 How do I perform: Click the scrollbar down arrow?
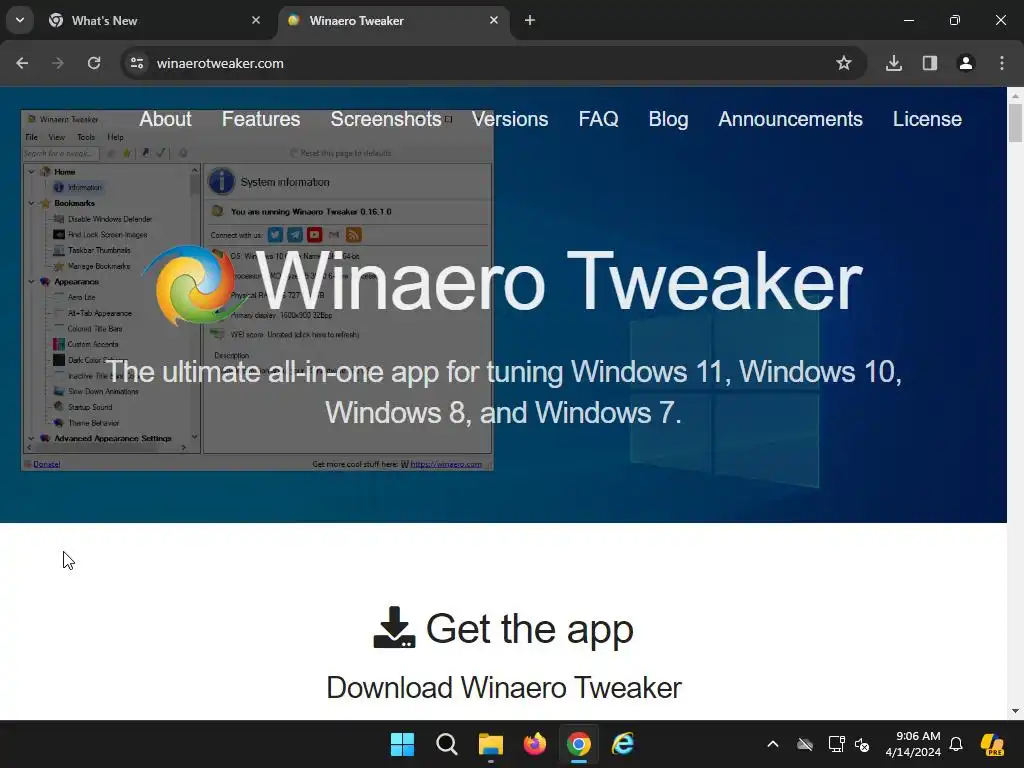tap(1015, 711)
